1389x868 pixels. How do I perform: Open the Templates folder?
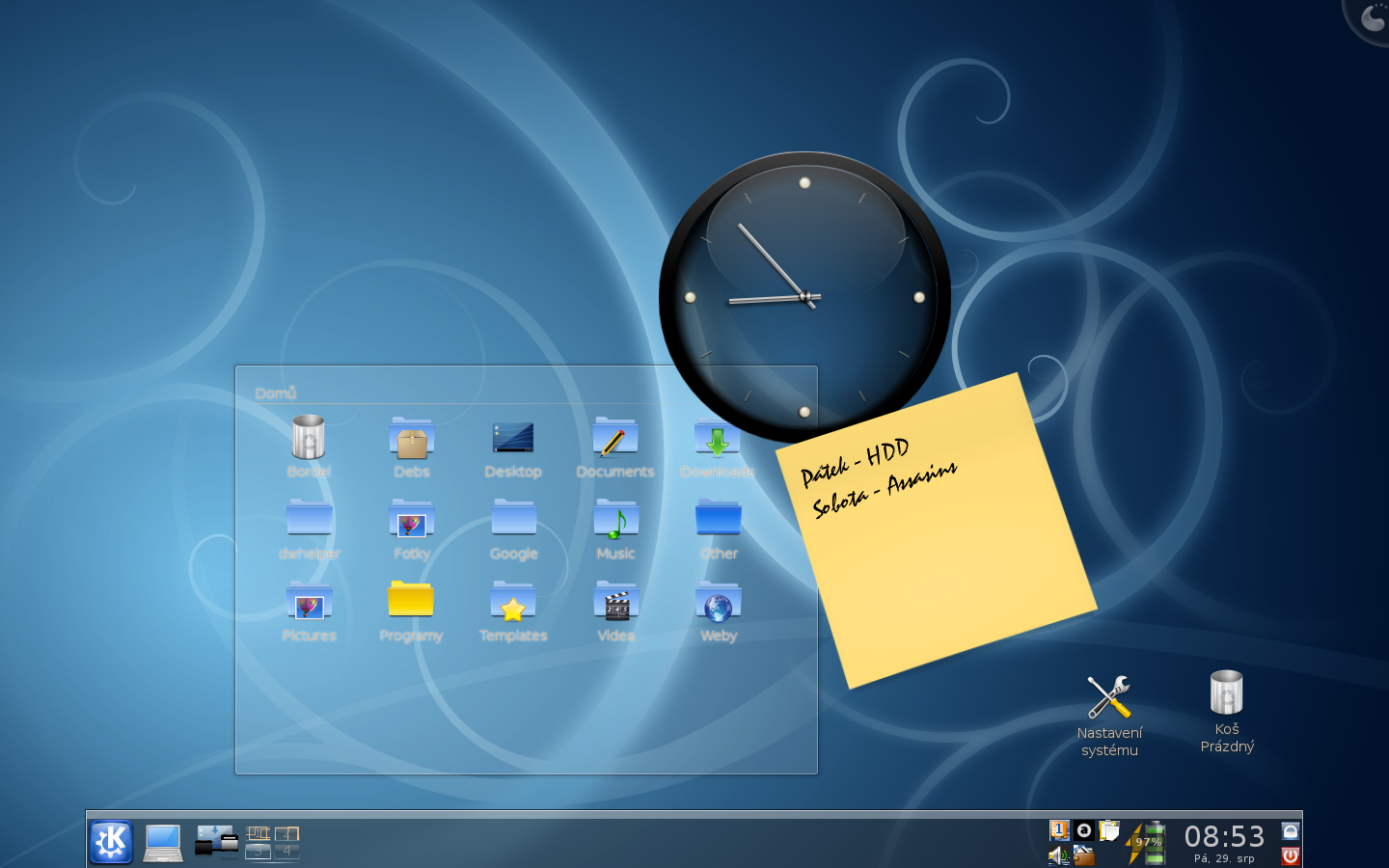pyautogui.click(x=513, y=610)
